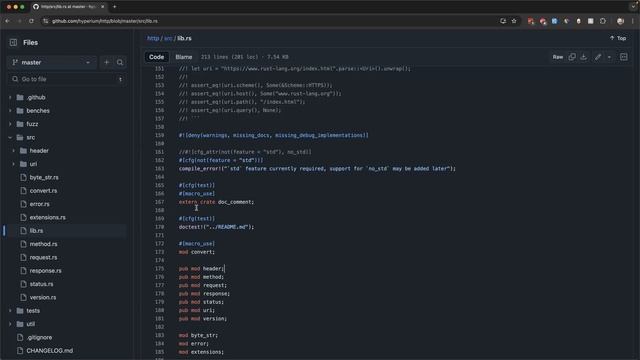
Task: Click the src breadcrumb link
Action: 168,38
